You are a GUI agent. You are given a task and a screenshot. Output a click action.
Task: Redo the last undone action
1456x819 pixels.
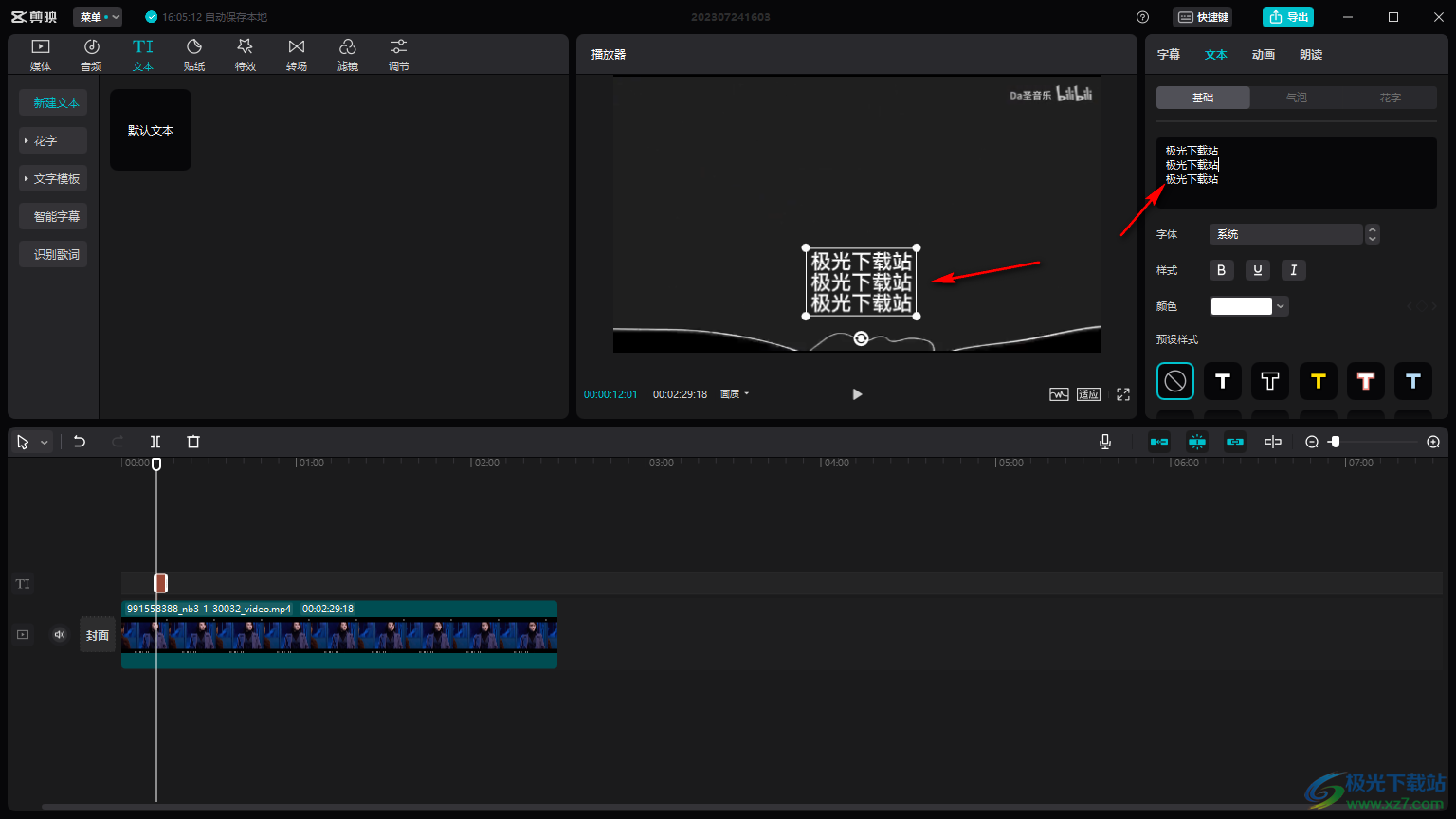point(118,442)
